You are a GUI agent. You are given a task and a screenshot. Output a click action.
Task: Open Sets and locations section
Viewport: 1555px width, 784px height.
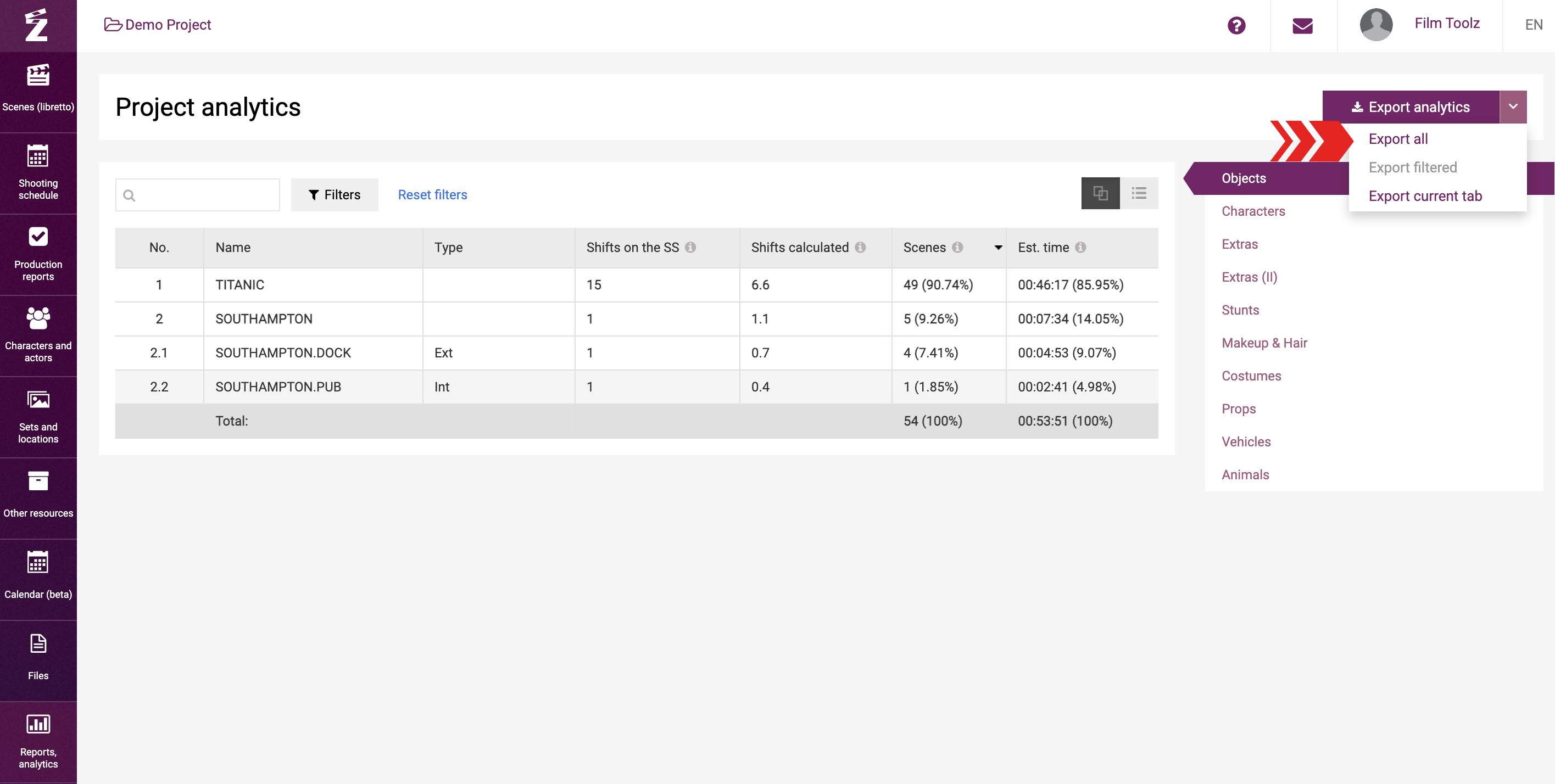tap(38, 418)
